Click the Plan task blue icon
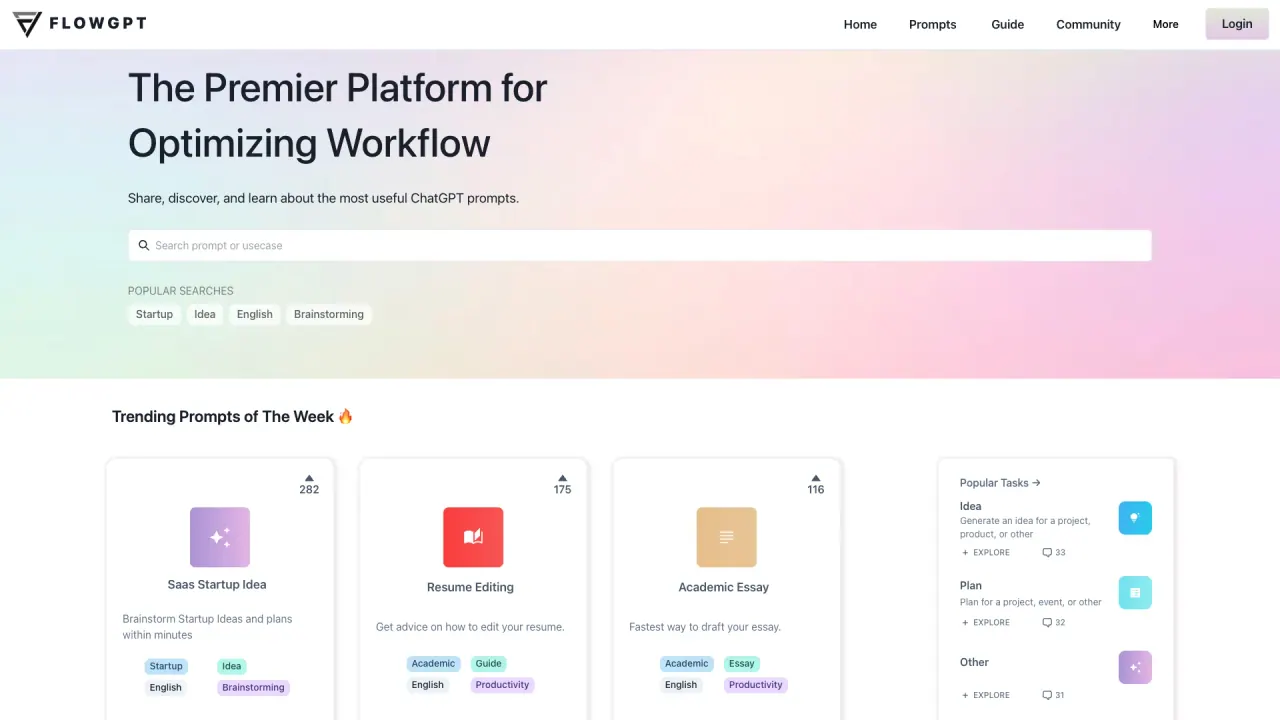 (1135, 592)
